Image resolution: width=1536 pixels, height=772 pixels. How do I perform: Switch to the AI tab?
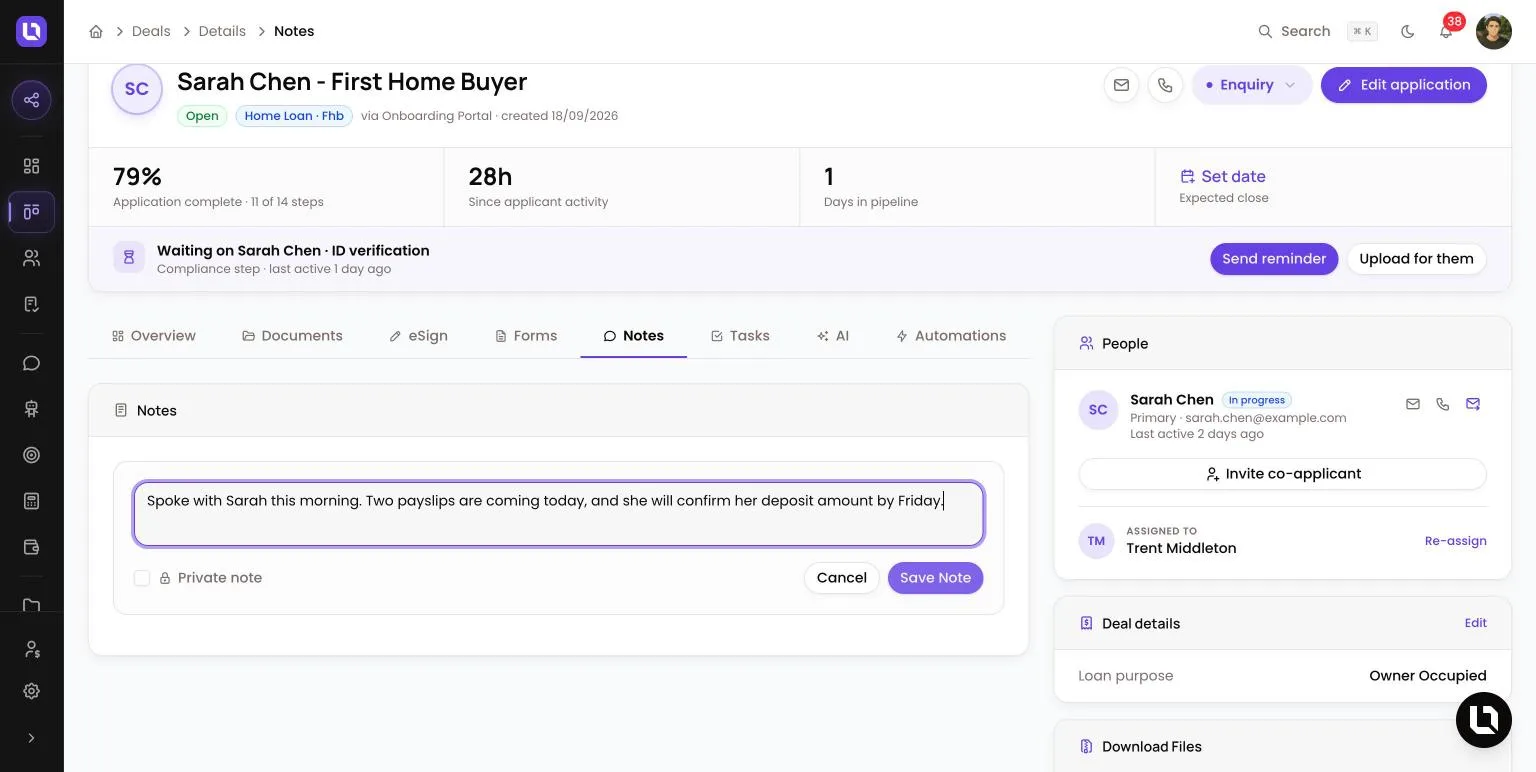click(x=833, y=336)
